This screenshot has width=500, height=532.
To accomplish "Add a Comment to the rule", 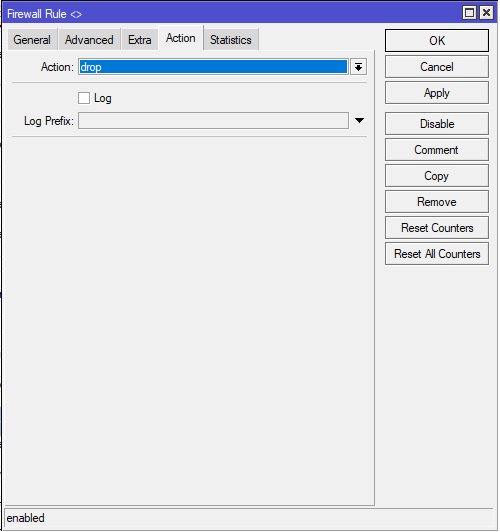I will 437,150.
